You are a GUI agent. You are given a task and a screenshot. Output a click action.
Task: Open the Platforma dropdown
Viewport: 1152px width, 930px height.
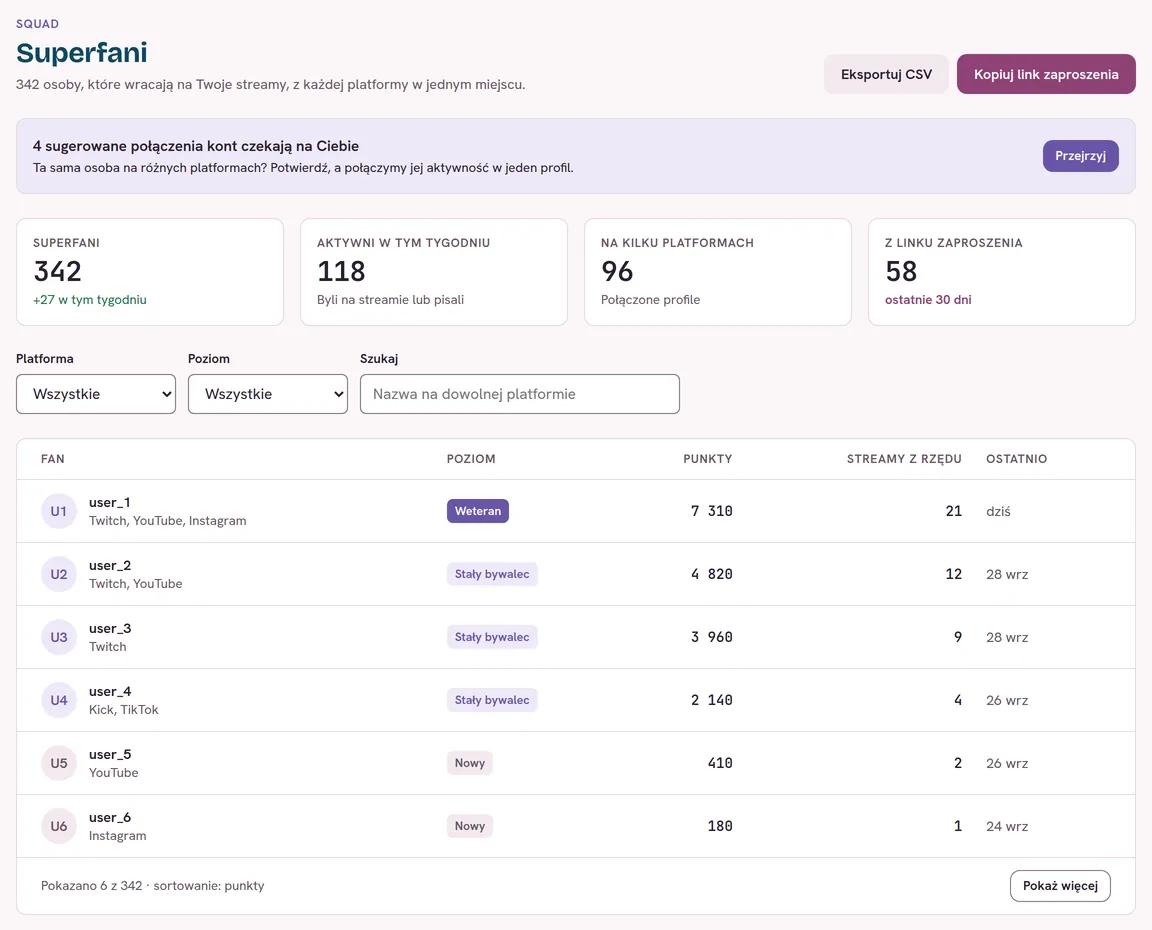96,394
